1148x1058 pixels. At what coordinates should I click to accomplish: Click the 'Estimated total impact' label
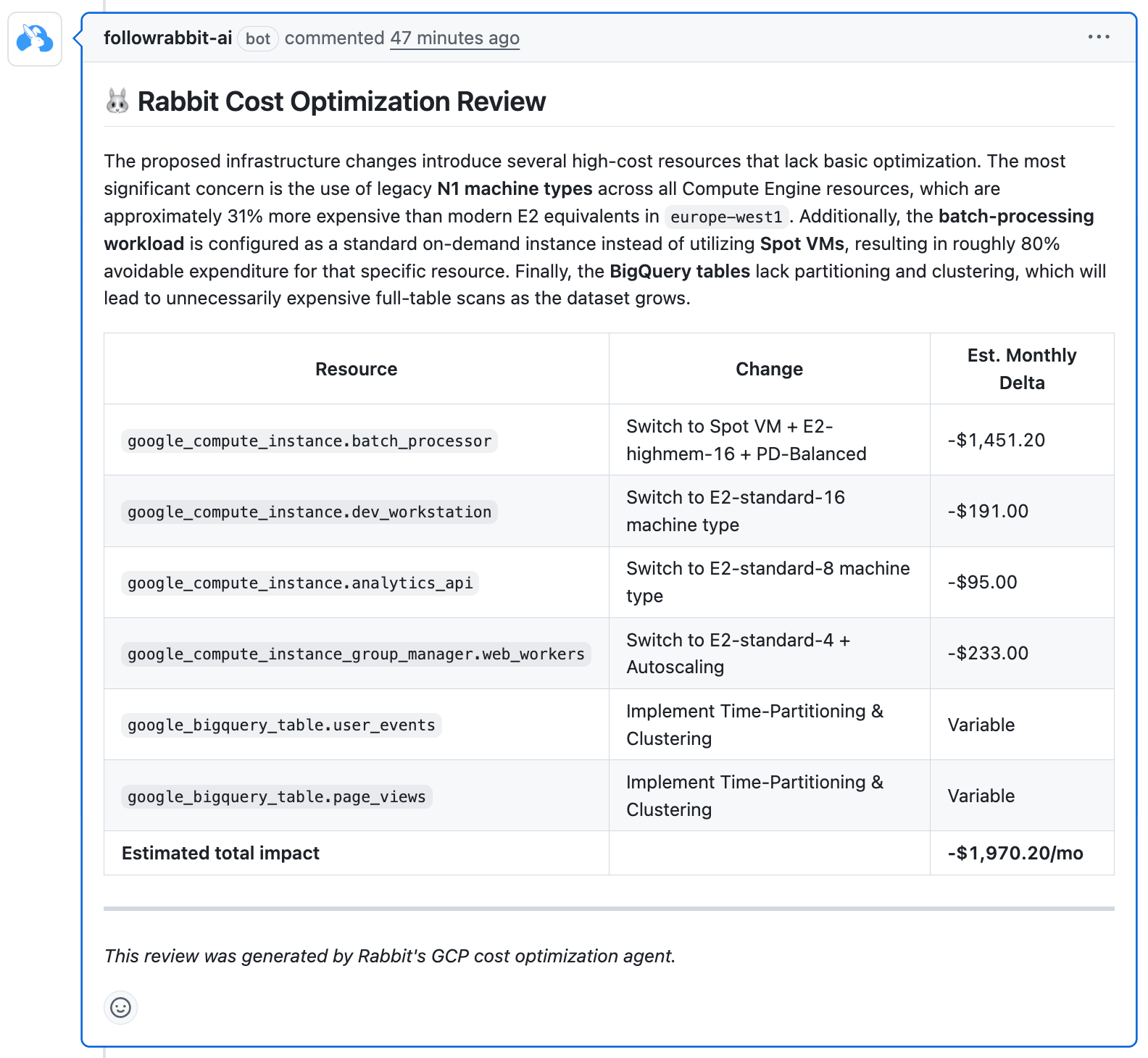[220, 853]
